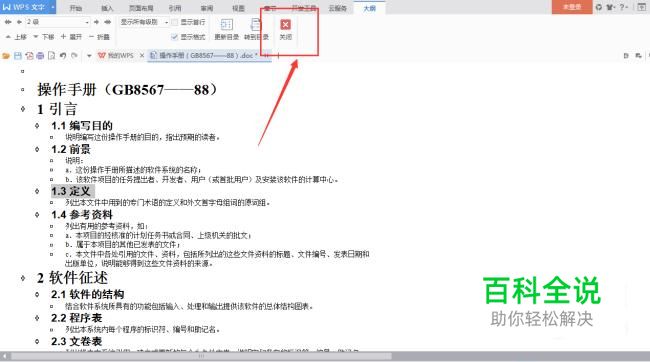Open the 视图 ribbon tab

238,8
